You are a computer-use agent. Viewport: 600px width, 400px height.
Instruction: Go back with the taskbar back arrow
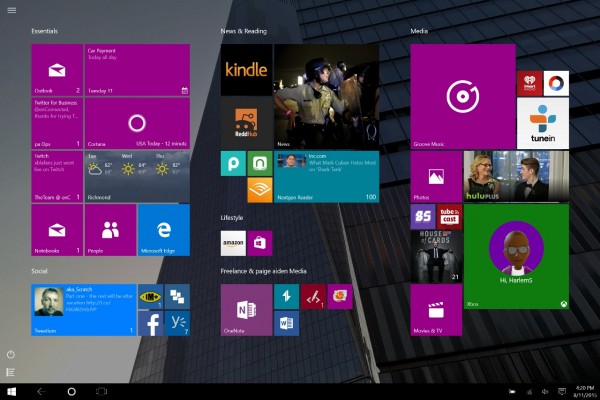coord(41,392)
